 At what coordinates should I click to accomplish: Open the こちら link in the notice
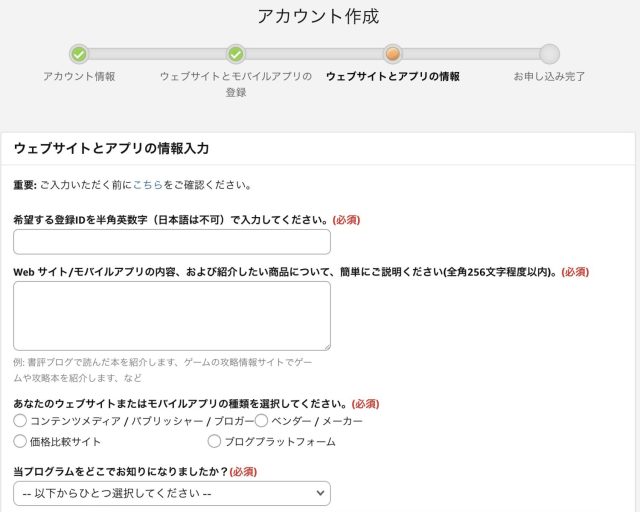pos(147,185)
